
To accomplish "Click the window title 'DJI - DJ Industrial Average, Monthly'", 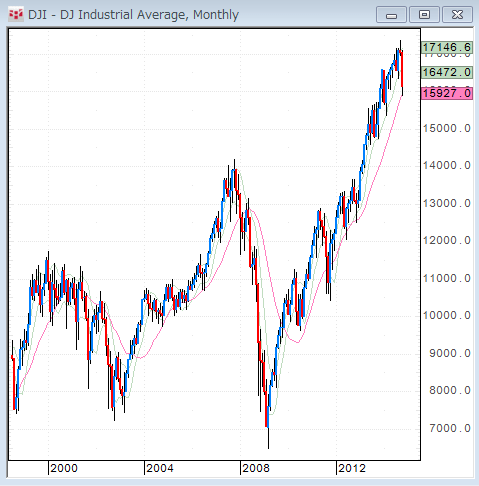I will 133,15.
